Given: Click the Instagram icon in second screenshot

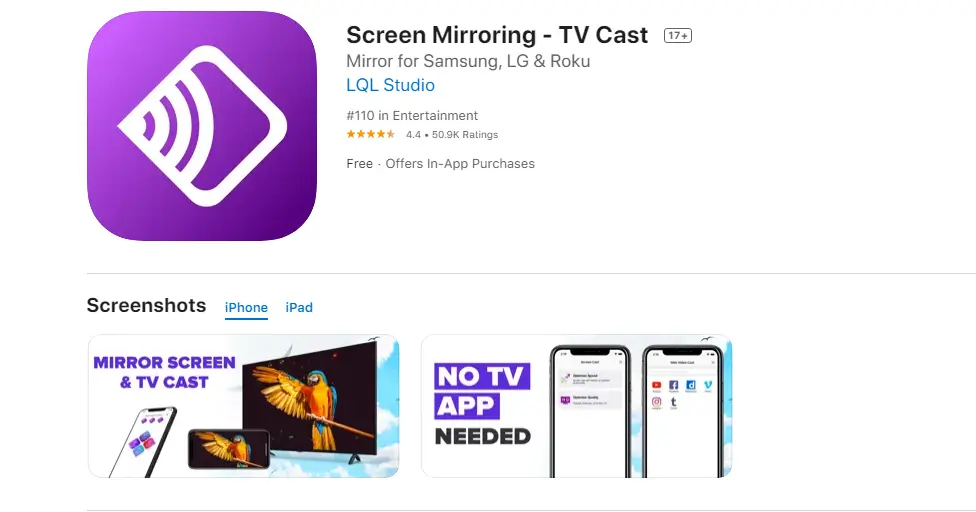Looking at the screenshot, I should 657,402.
